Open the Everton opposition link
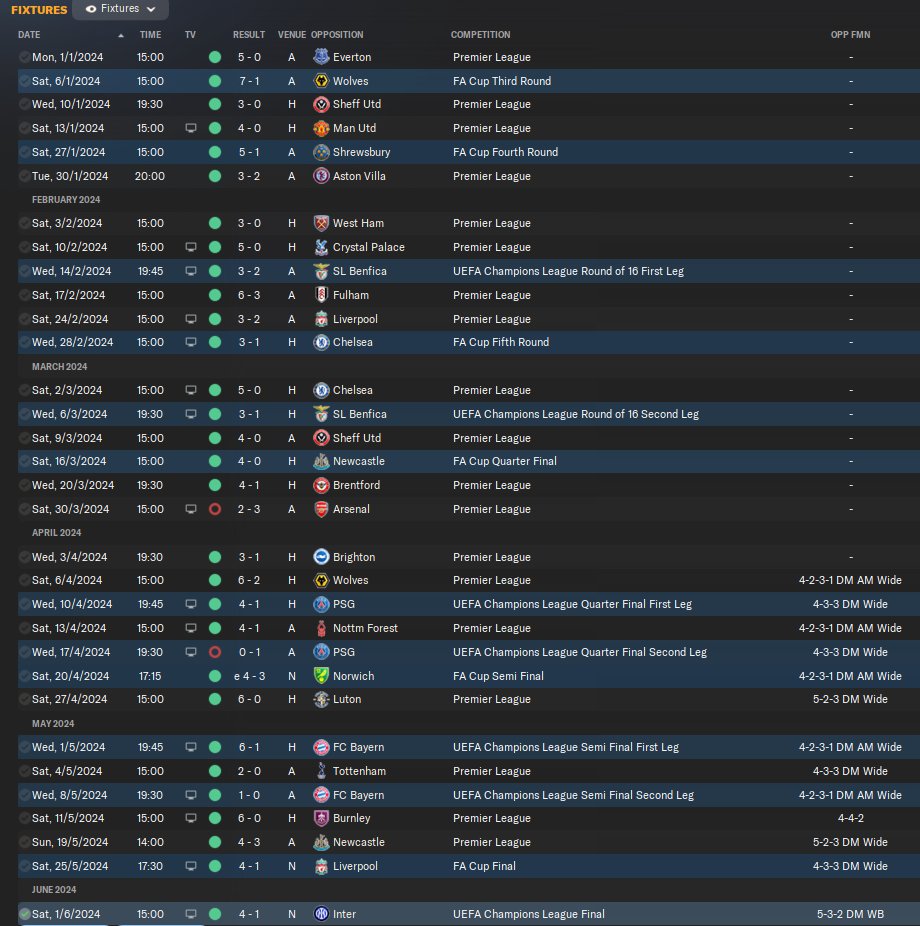Screen dimensions: 920x926 [352, 57]
